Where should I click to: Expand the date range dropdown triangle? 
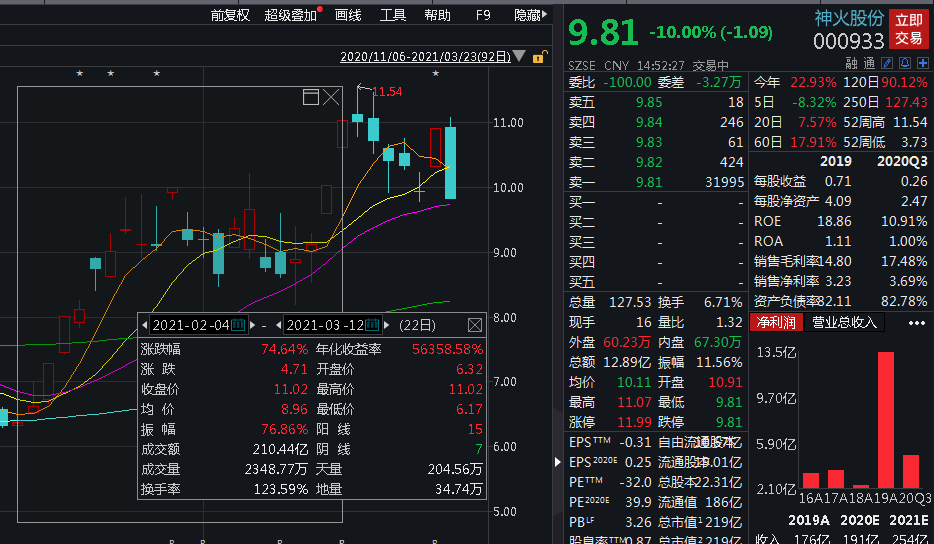pos(519,57)
